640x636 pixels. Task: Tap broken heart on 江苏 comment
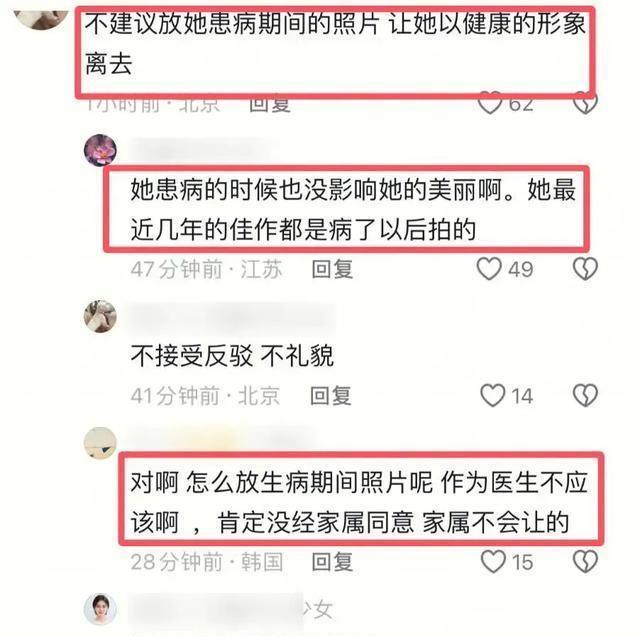pyautogui.click(x=585, y=269)
